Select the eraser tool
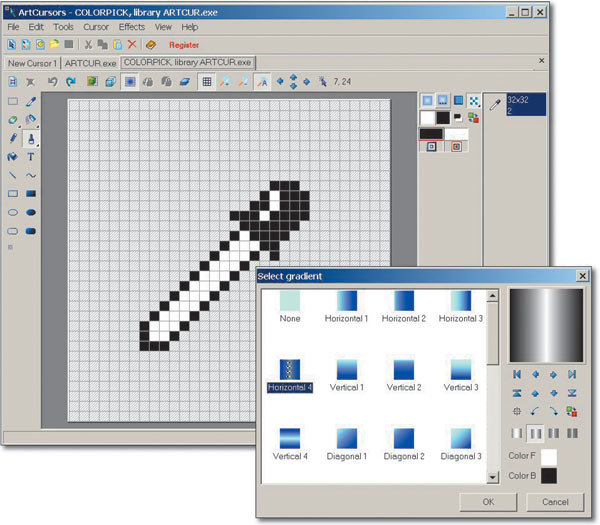 click(13, 120)
